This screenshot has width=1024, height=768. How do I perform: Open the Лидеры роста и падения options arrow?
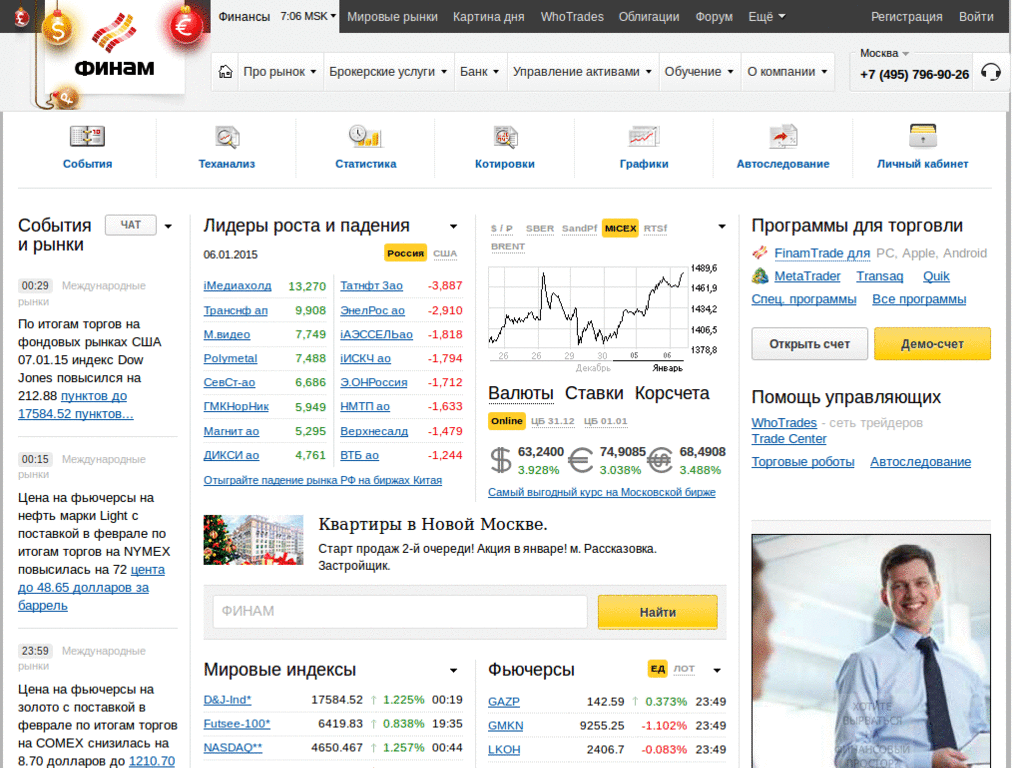[x=453, y=227]
